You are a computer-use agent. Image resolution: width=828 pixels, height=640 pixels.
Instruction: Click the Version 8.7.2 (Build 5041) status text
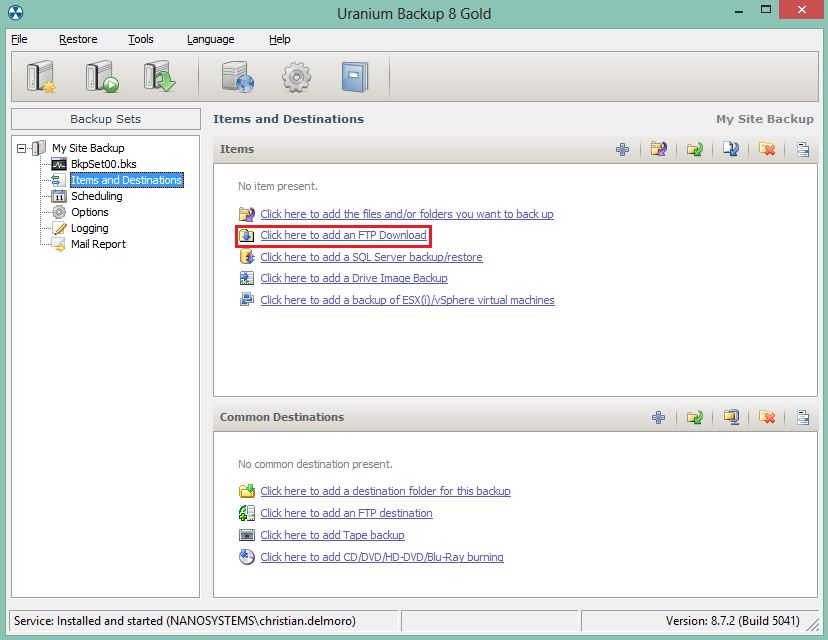click(732, 620)
